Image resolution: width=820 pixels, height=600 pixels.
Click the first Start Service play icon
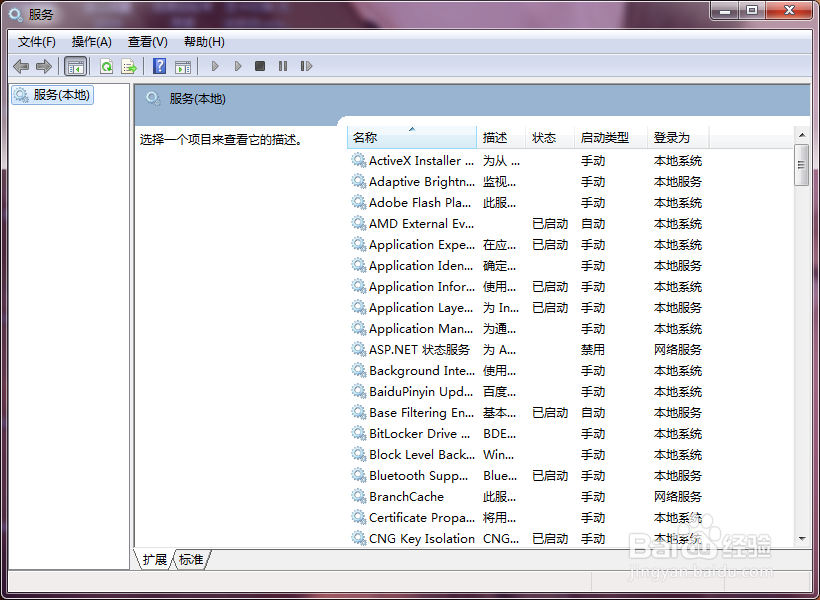pos(214,66)
